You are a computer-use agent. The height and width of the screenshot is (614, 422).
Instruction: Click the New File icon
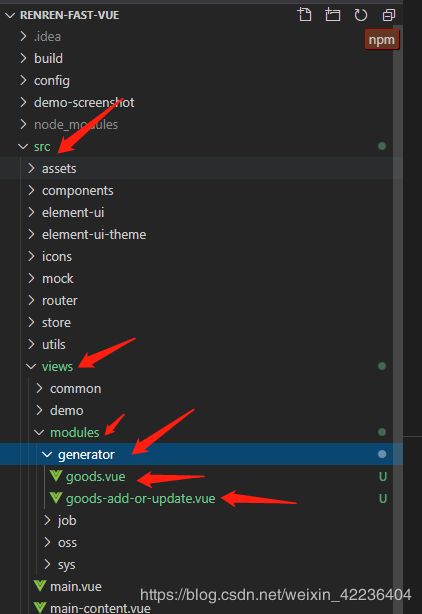coord(305,15)
